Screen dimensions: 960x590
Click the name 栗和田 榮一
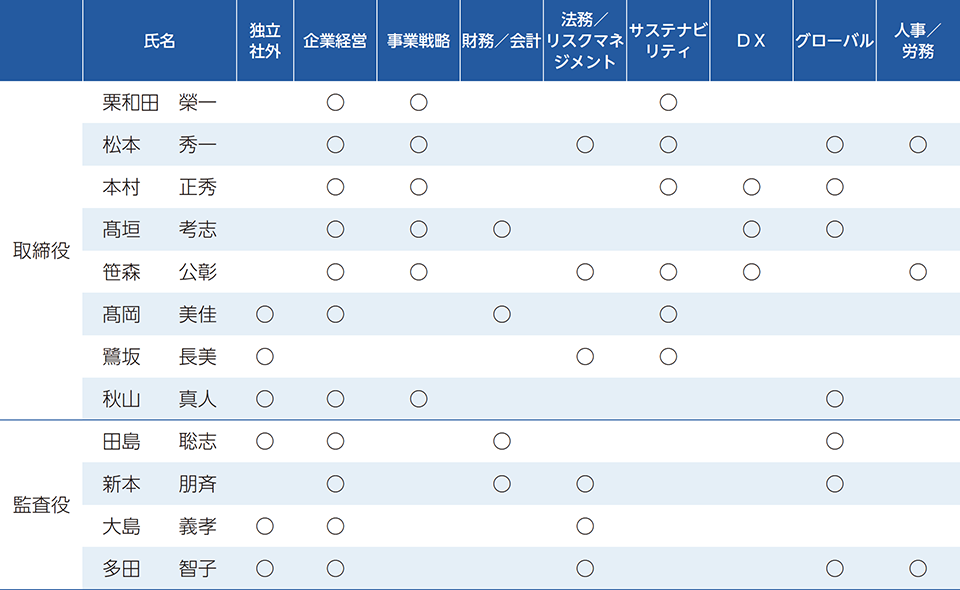click(160, 102)
